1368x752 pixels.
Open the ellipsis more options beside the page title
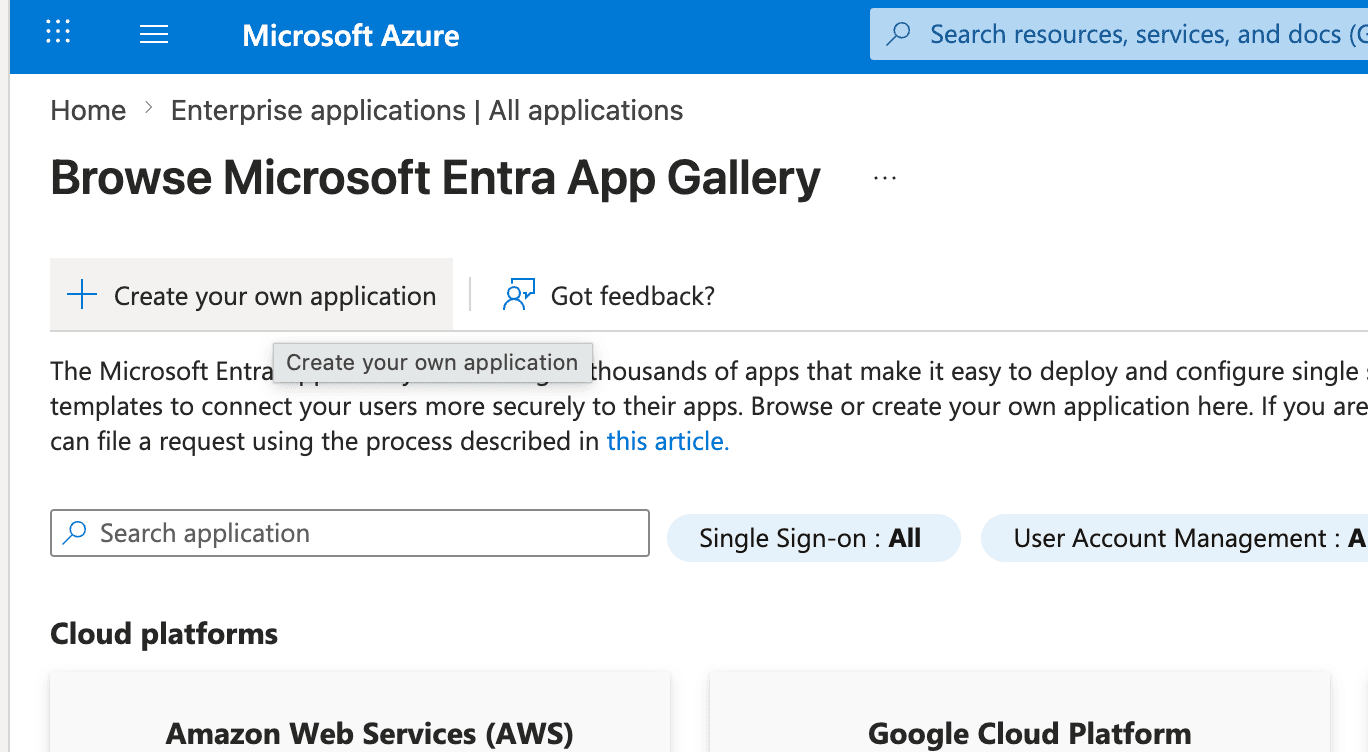click(x=885, y=178)
